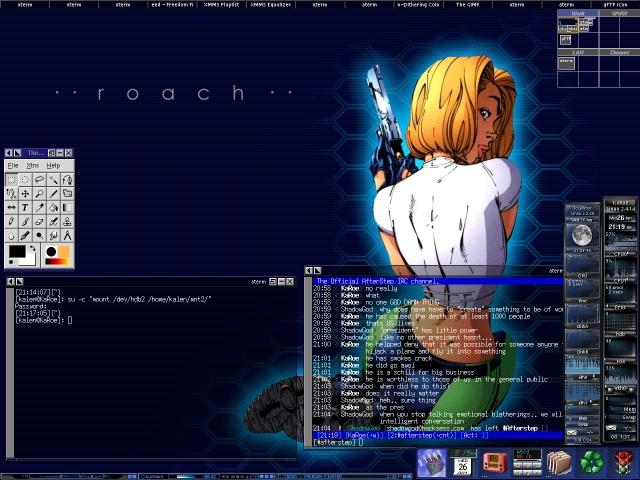640x480 pixels.
Task: Click the 21:19 clock in monitor applet
Action: 620,226
